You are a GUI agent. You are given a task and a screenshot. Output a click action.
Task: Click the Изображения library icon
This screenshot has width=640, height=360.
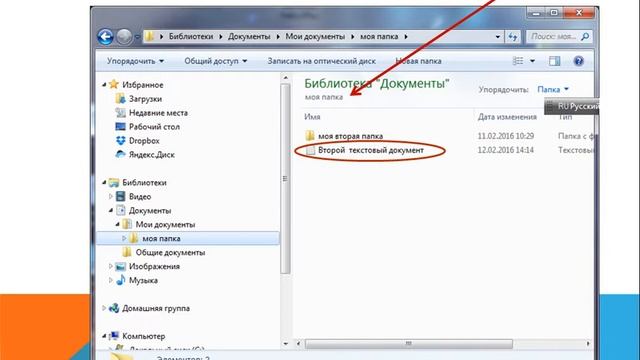pyautogui.click(x=120, y=266)
